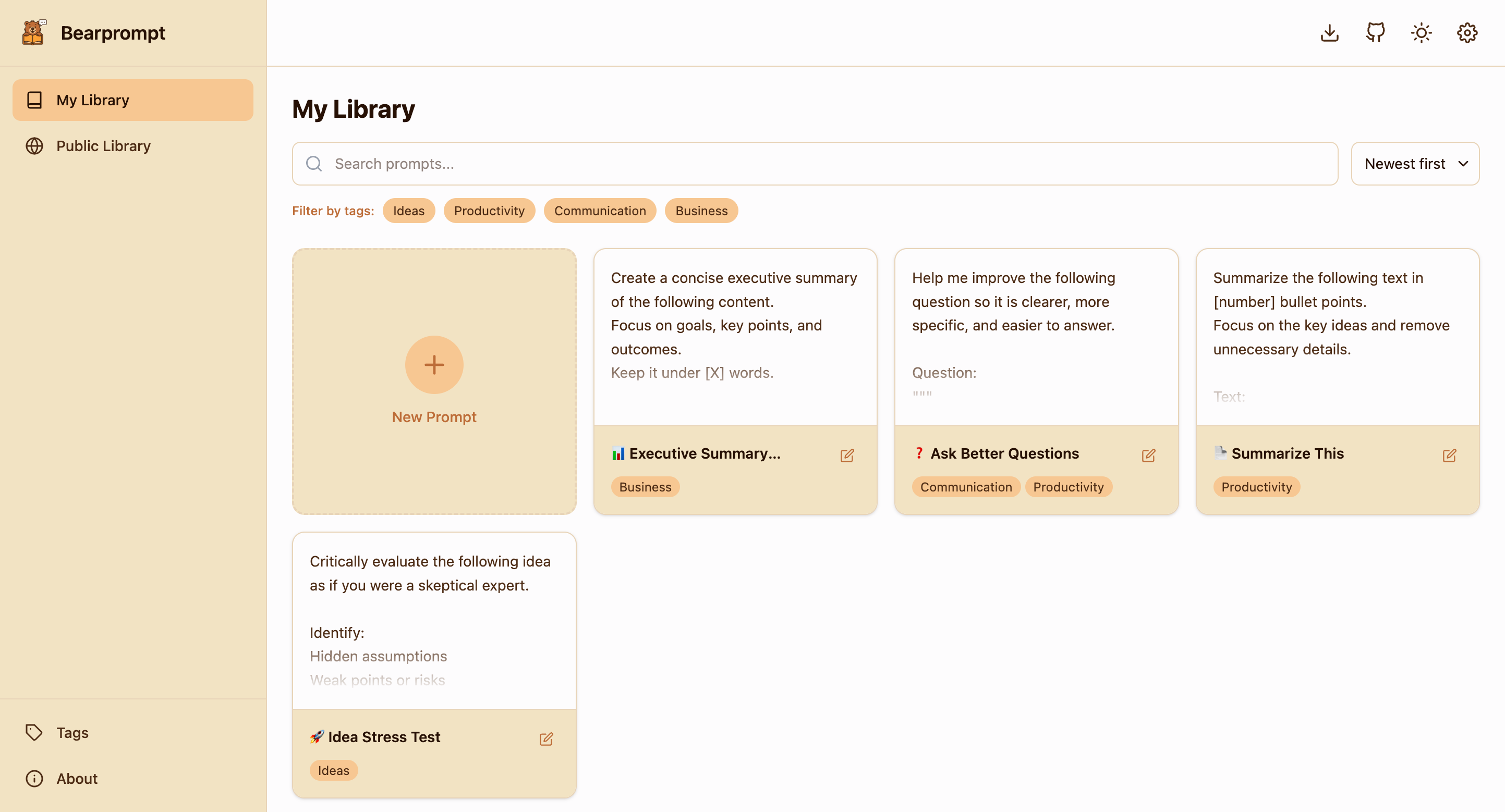
Task: Toggle the Ideas tag filter
Action: [x=408, y=211]
